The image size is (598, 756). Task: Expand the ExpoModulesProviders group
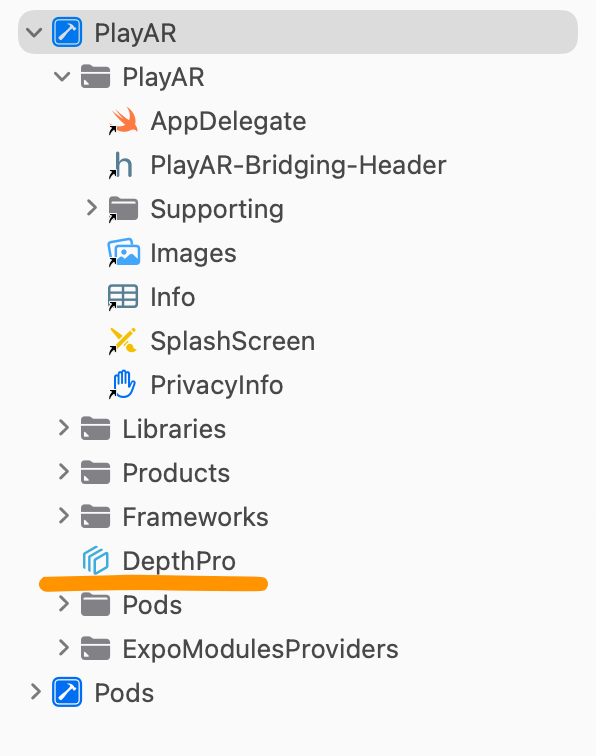pos(63,648)
